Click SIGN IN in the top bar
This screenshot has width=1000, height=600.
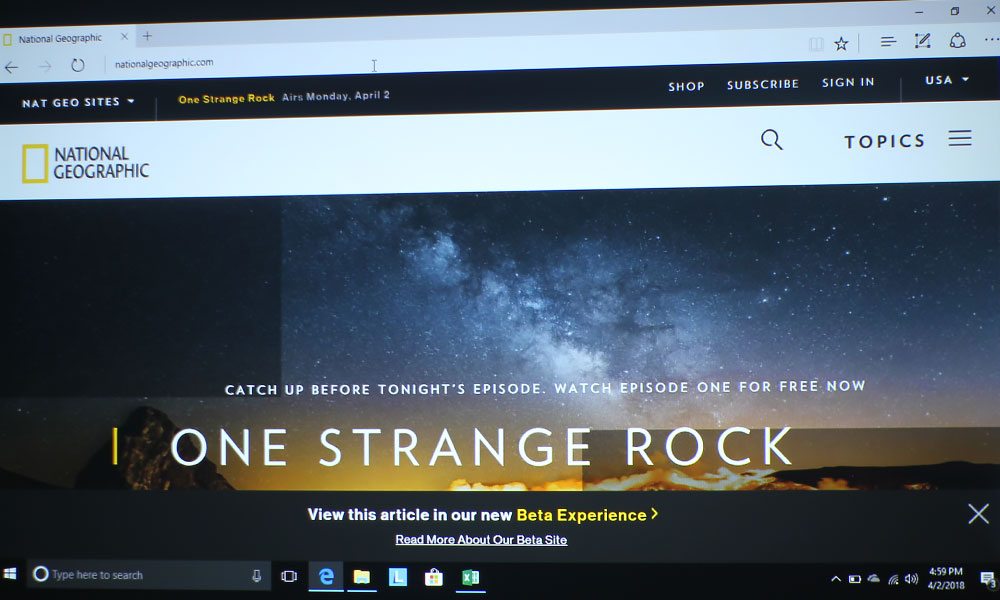coord(848,82)
